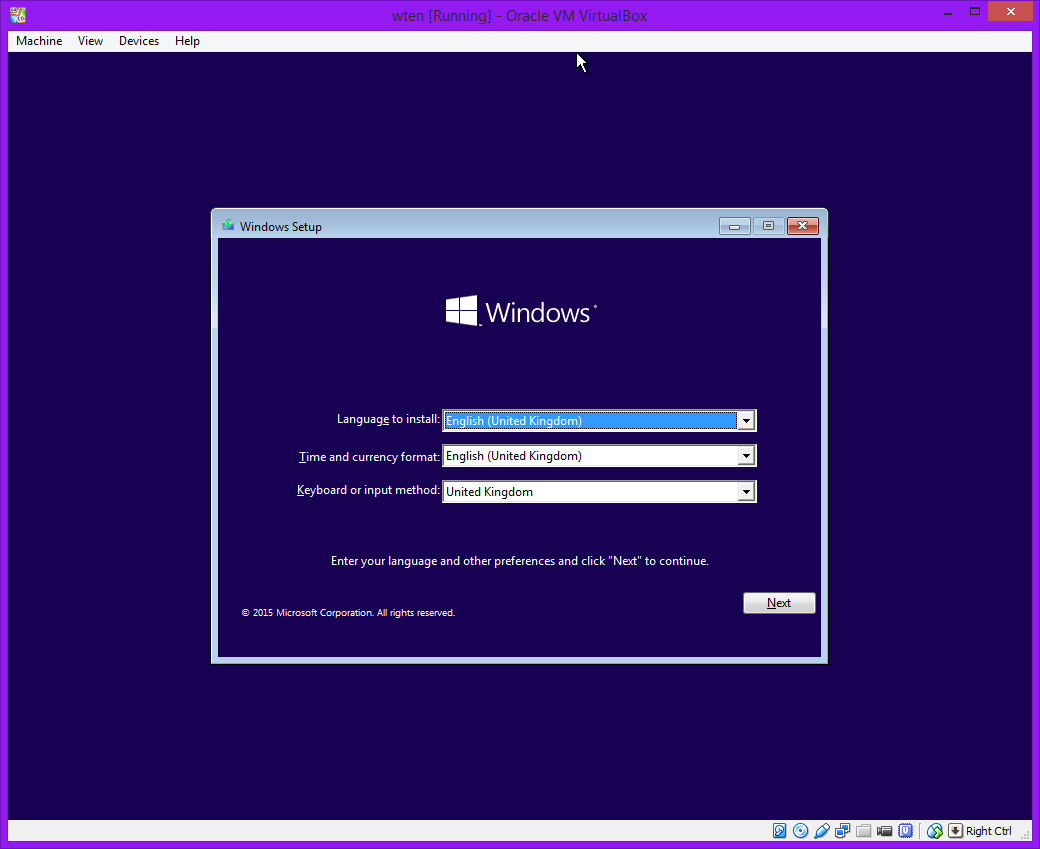1040x849 pixels.
Task: Open the Devices menu
Action: point(138,41)
